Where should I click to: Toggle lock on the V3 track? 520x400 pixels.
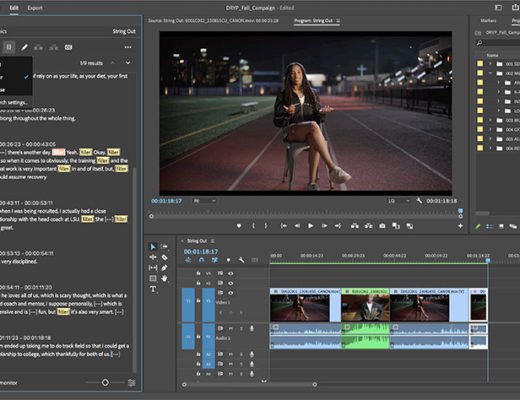(198, 273)
